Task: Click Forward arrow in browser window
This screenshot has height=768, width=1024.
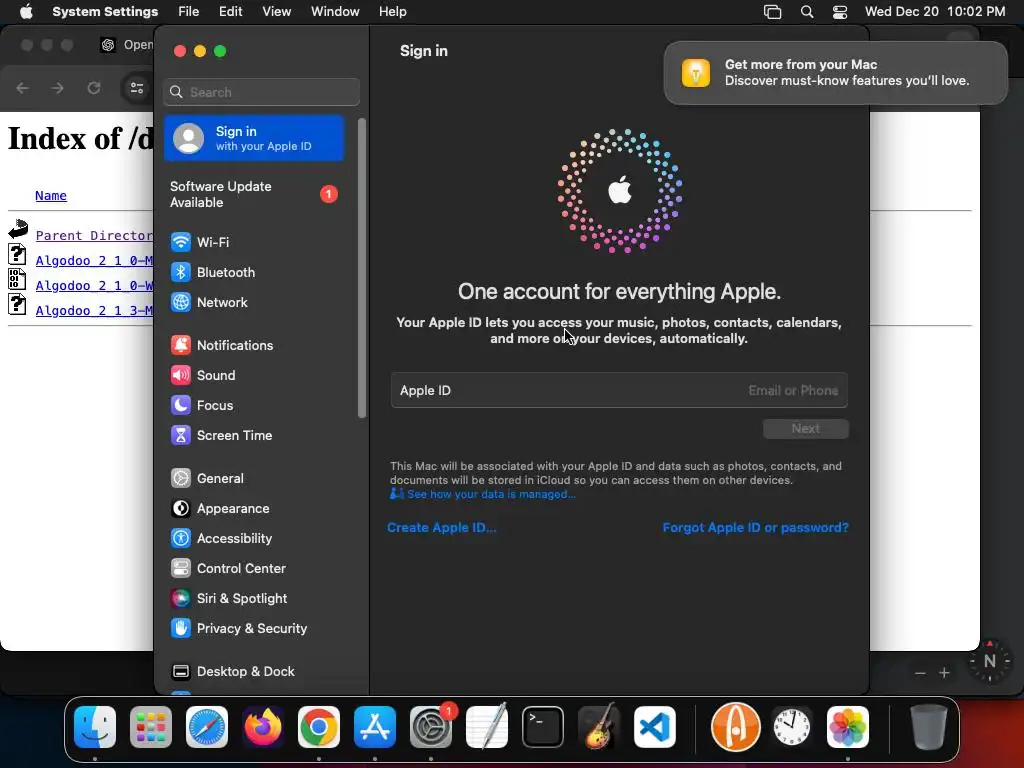Action: pos(58,88)
